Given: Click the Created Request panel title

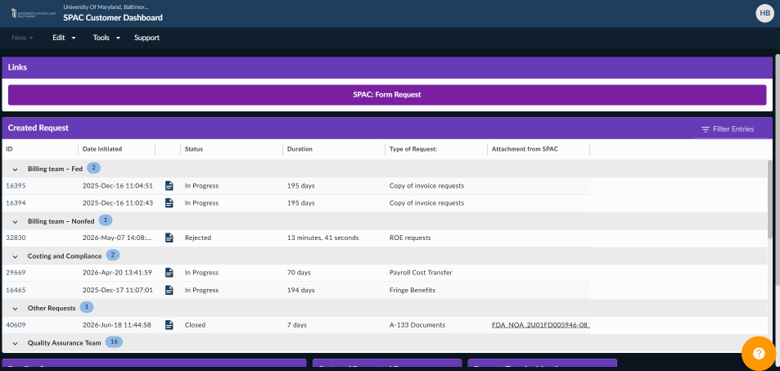Looking at the screenshot, I should tap(38, 128).
